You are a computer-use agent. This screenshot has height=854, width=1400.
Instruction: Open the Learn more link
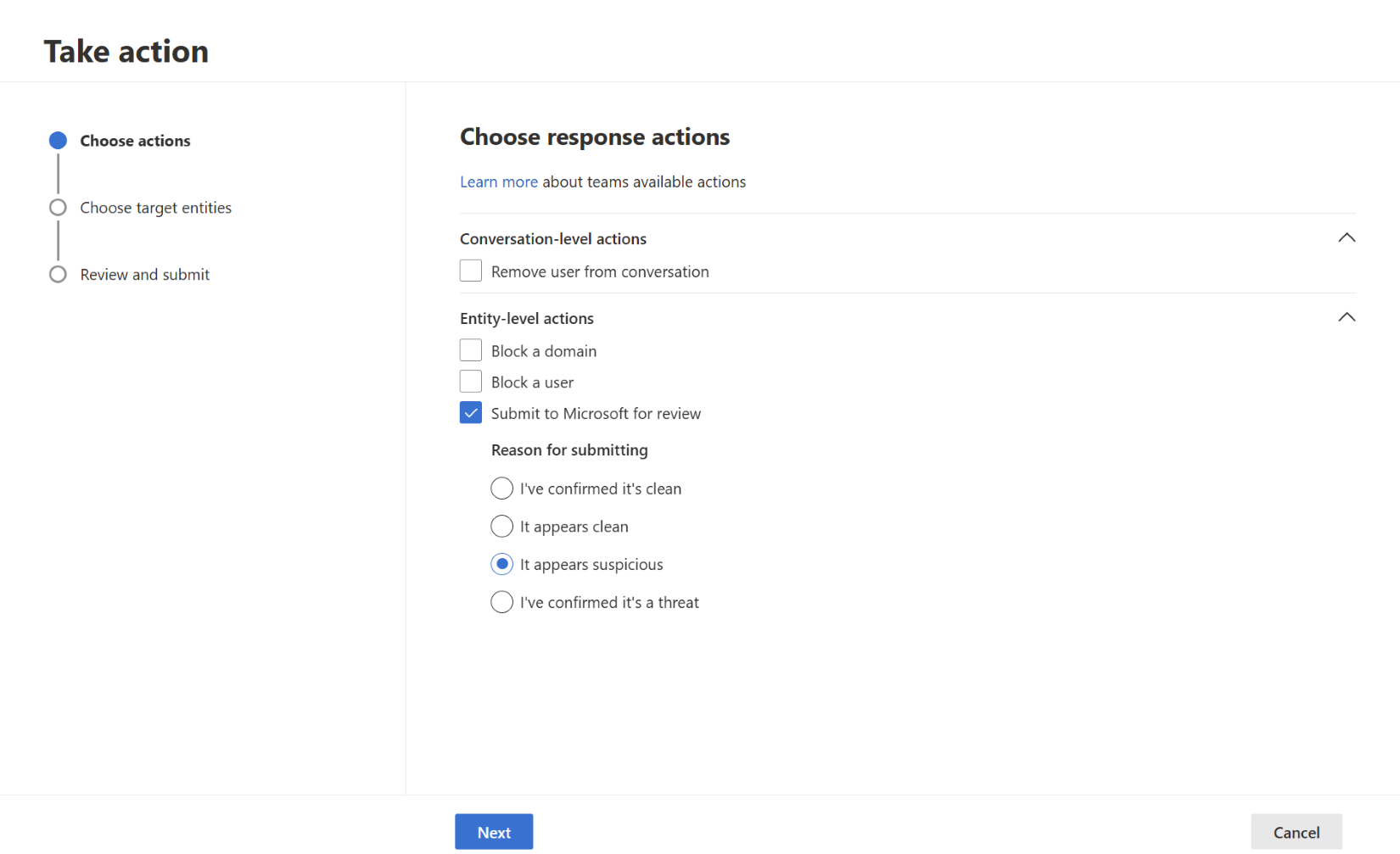tap(499, 181)
